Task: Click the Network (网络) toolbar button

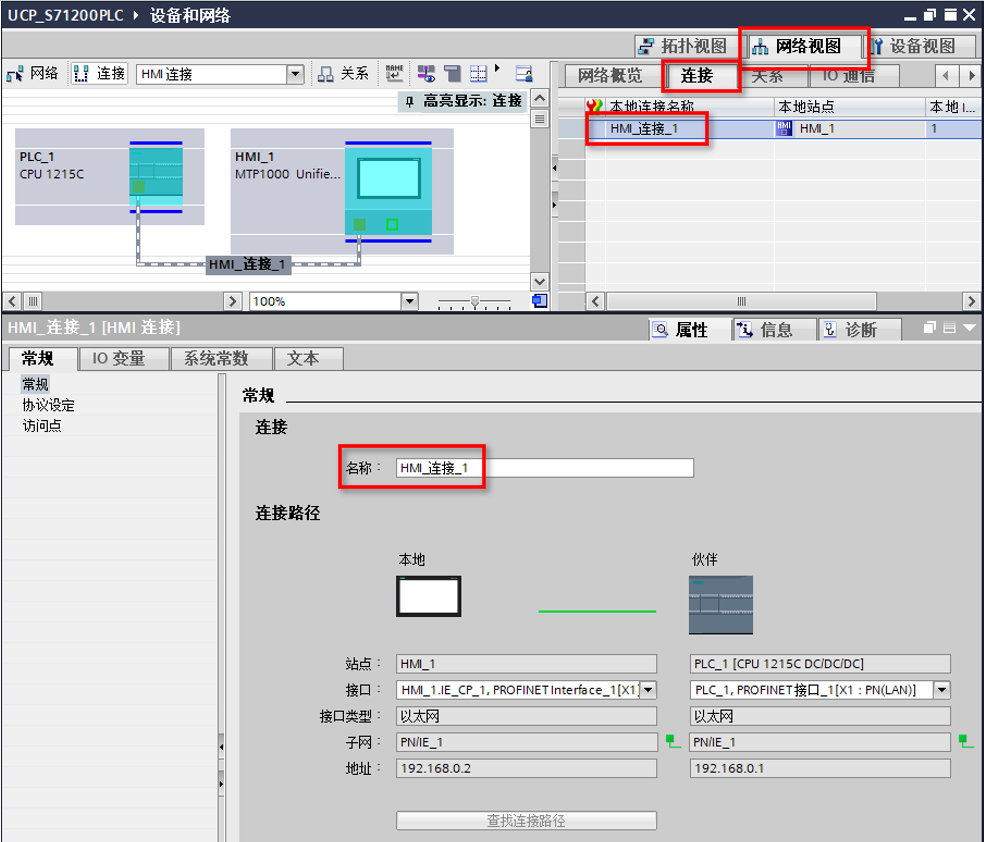Action: (x=33, y=74)
